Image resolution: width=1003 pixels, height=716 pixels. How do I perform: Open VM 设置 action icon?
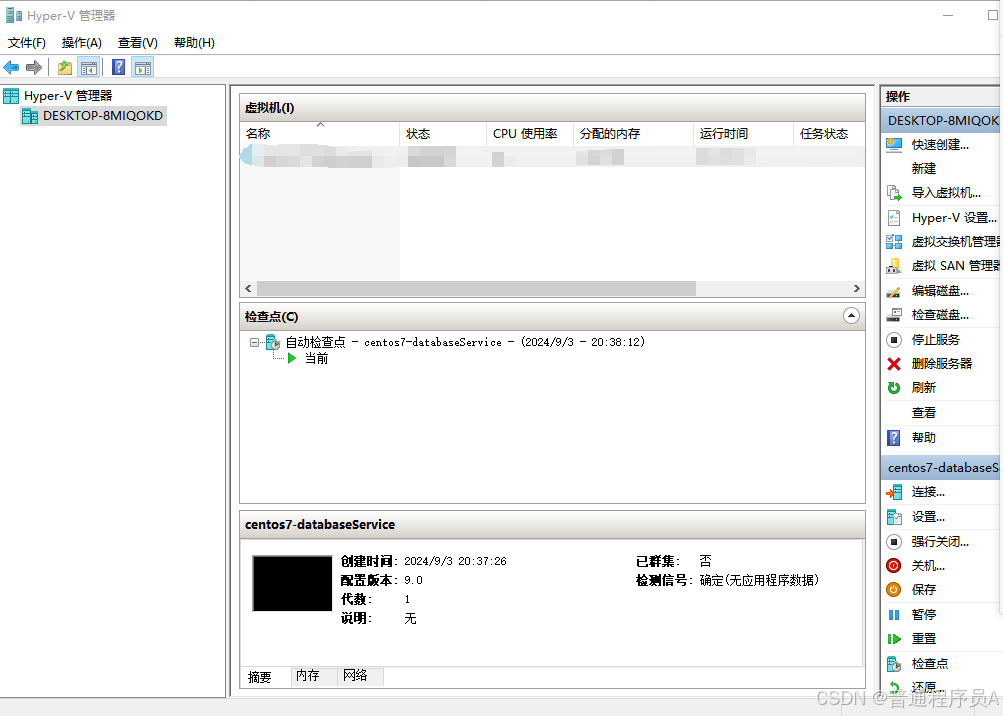pyautogui.click(x=894, y=516)
